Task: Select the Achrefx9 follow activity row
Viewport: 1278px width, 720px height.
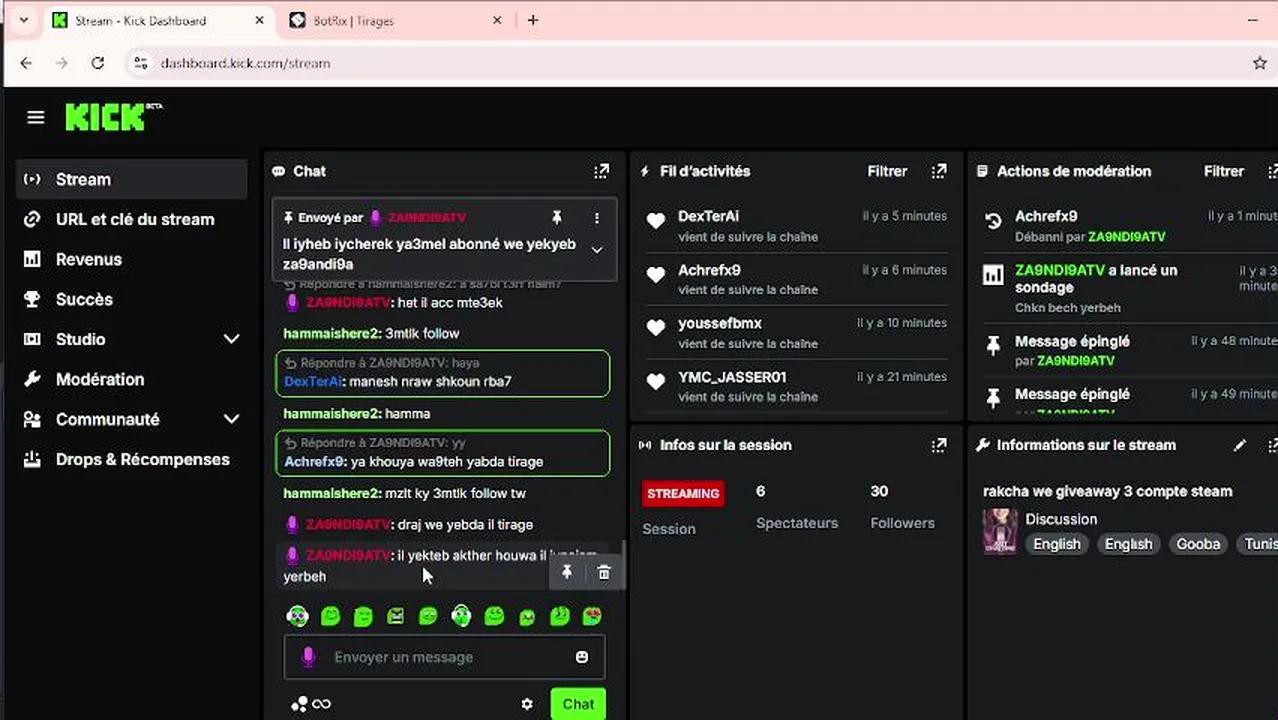Action: [x=796, y=279]
